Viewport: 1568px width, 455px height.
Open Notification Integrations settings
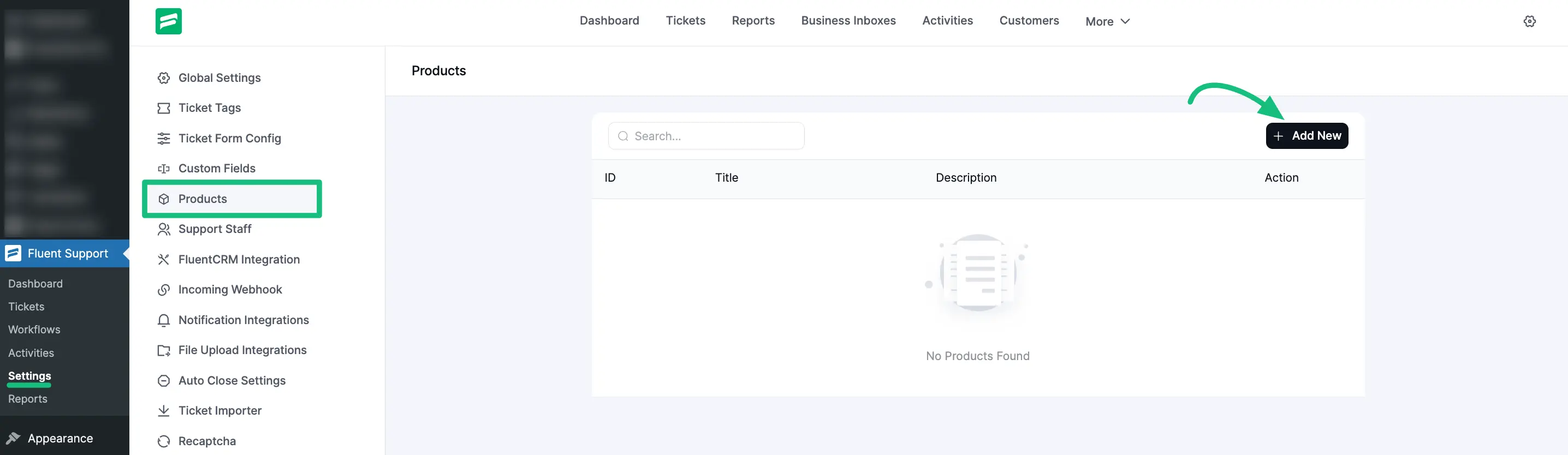243,320
